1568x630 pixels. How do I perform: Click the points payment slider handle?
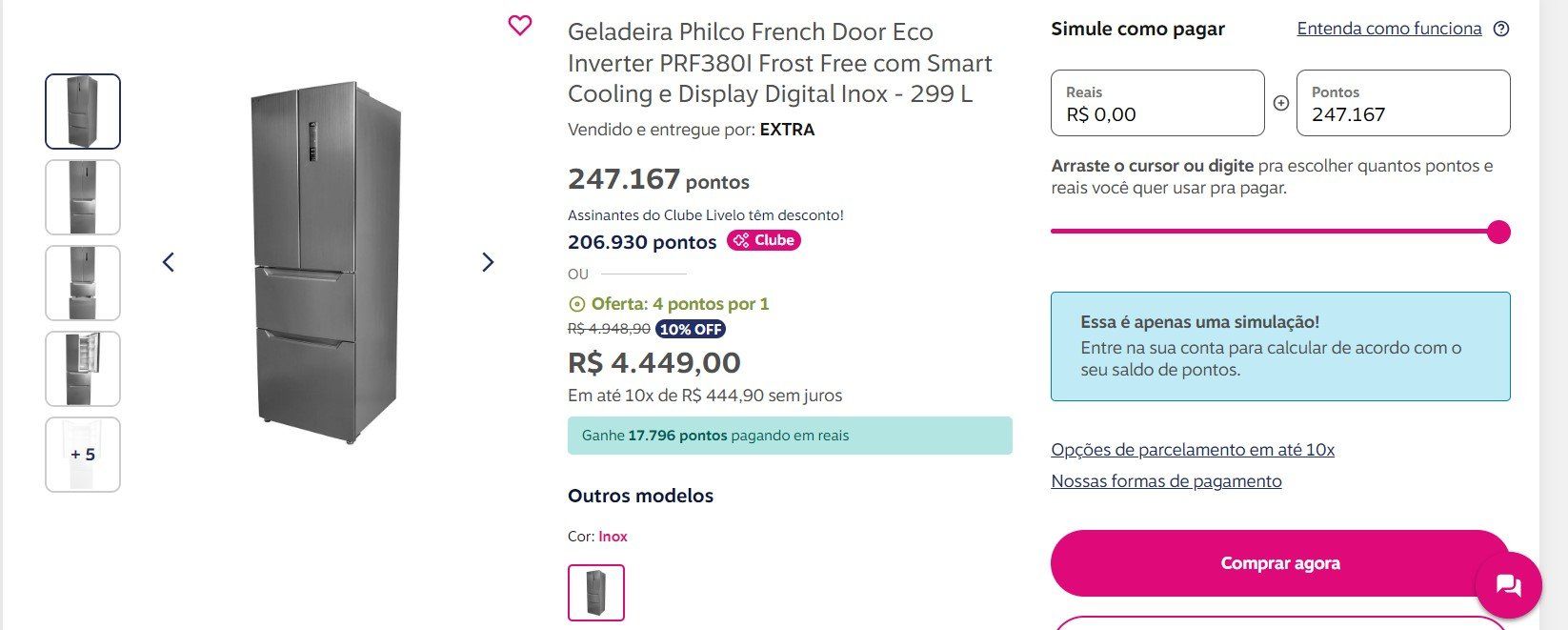[1498, 232]
